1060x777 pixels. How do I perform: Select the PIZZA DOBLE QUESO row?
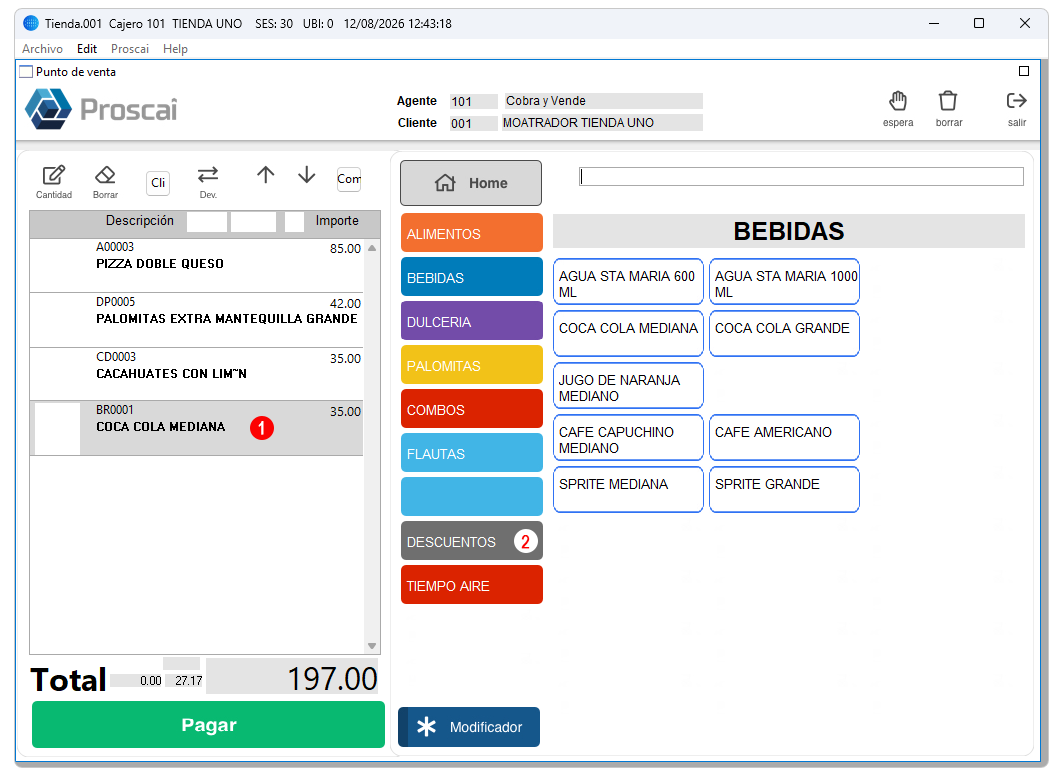click(196, 265)
